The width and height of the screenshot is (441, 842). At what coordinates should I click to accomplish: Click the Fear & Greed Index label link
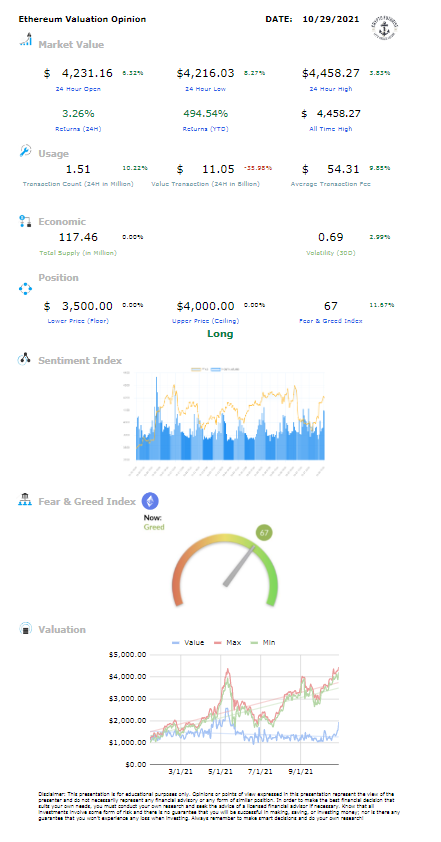pyautogui.click(x=331, y=321)
